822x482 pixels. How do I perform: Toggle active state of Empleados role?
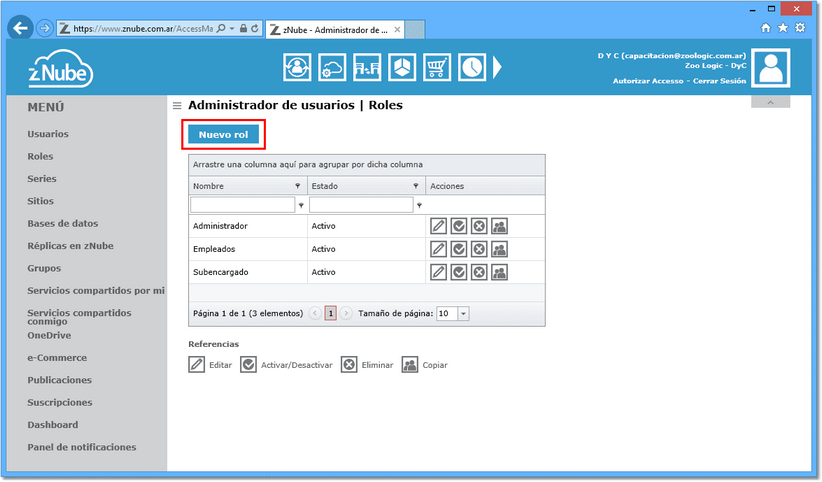[x=459, y=249]
